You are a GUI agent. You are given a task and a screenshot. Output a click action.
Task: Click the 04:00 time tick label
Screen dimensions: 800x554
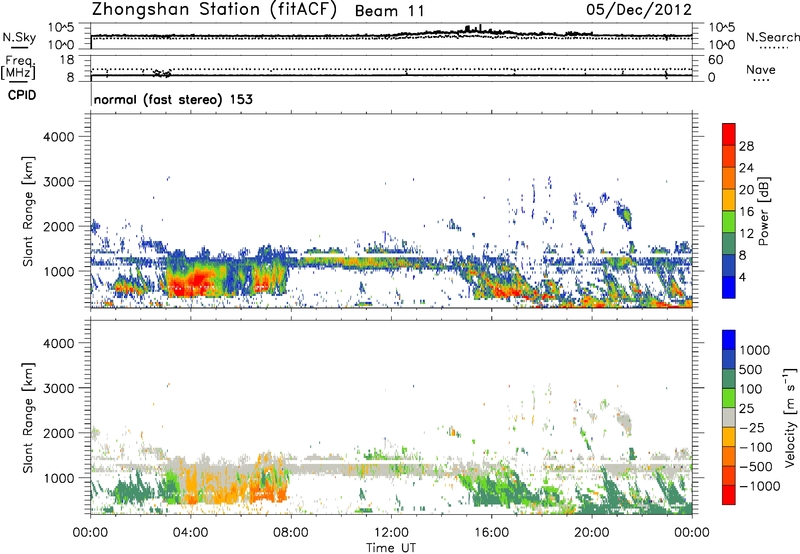190,533
